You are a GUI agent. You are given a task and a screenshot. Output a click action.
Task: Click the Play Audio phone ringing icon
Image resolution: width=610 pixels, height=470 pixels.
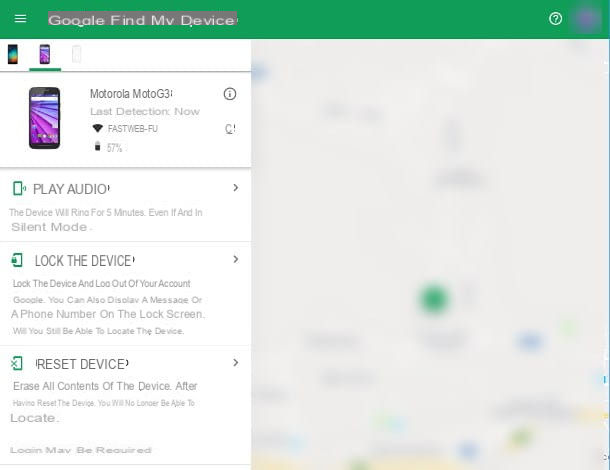point(19,188)
